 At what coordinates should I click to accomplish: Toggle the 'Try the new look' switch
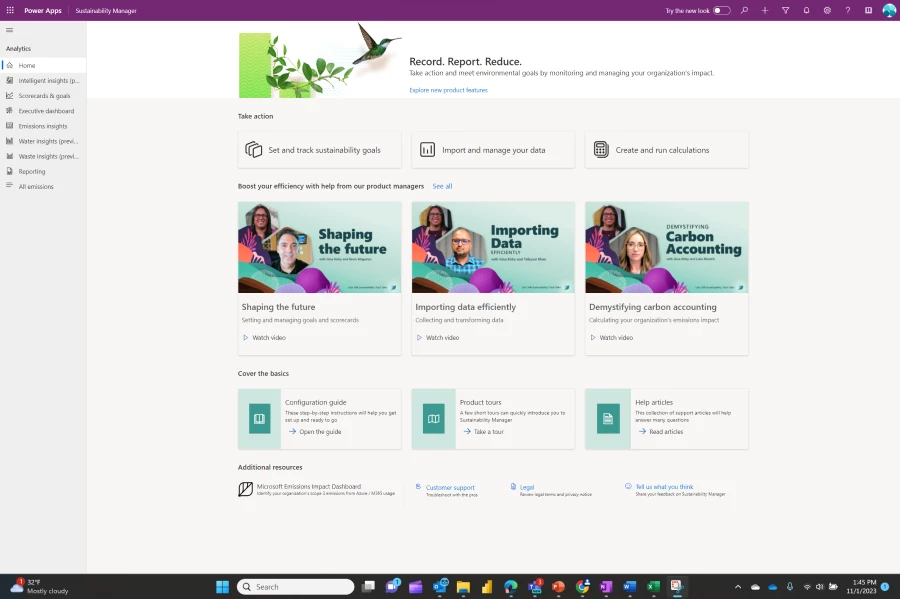tap(721, 10)
